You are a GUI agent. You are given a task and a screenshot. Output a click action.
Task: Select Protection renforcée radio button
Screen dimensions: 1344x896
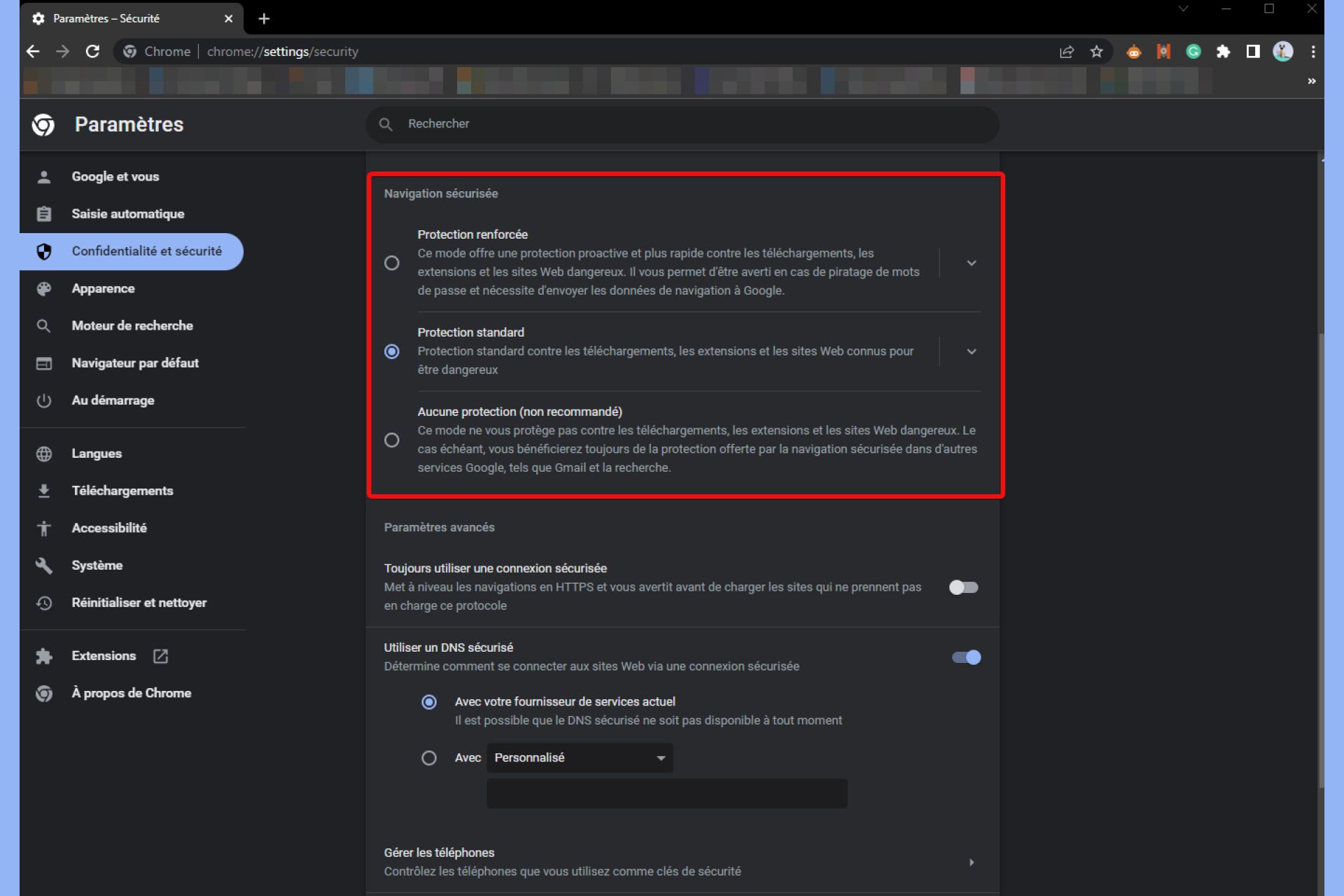(x=392, y=262)
